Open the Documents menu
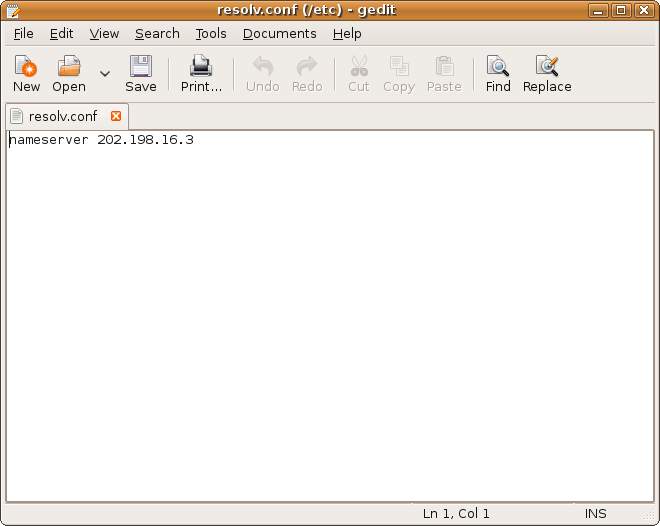 pos(279,34)
